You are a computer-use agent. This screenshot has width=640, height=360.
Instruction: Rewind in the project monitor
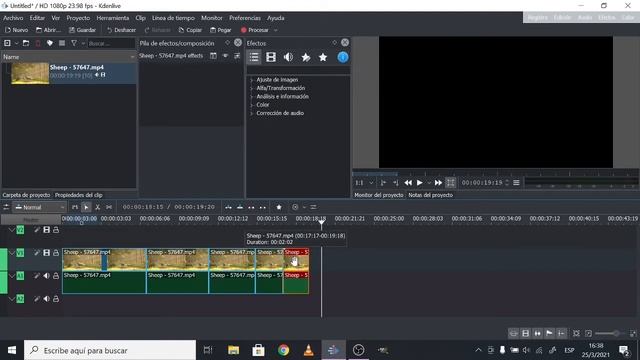tap(408, 183)
